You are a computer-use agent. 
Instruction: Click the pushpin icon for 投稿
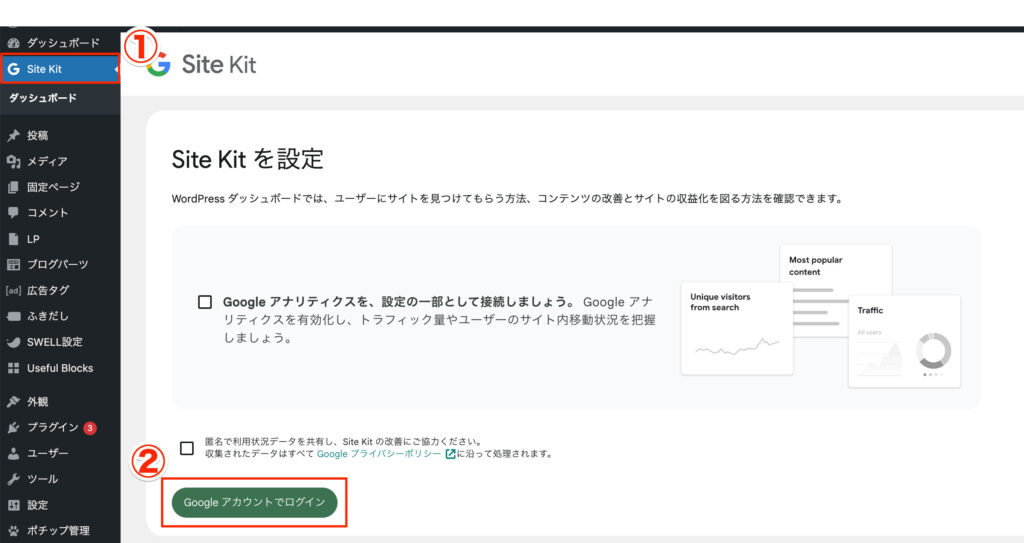pyautogui.click(x=13, y=135)
